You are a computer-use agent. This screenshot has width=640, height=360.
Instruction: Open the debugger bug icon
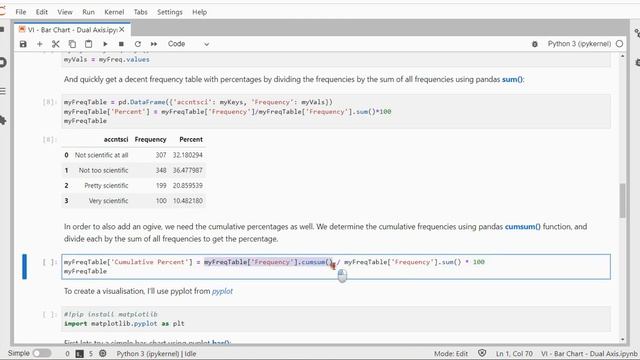(x=535, y=44)
